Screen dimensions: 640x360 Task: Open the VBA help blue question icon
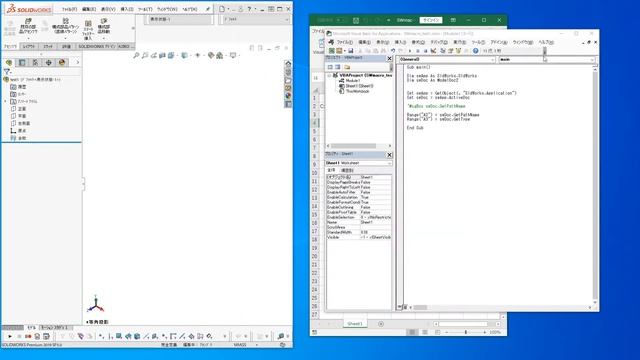coord(476,51)
